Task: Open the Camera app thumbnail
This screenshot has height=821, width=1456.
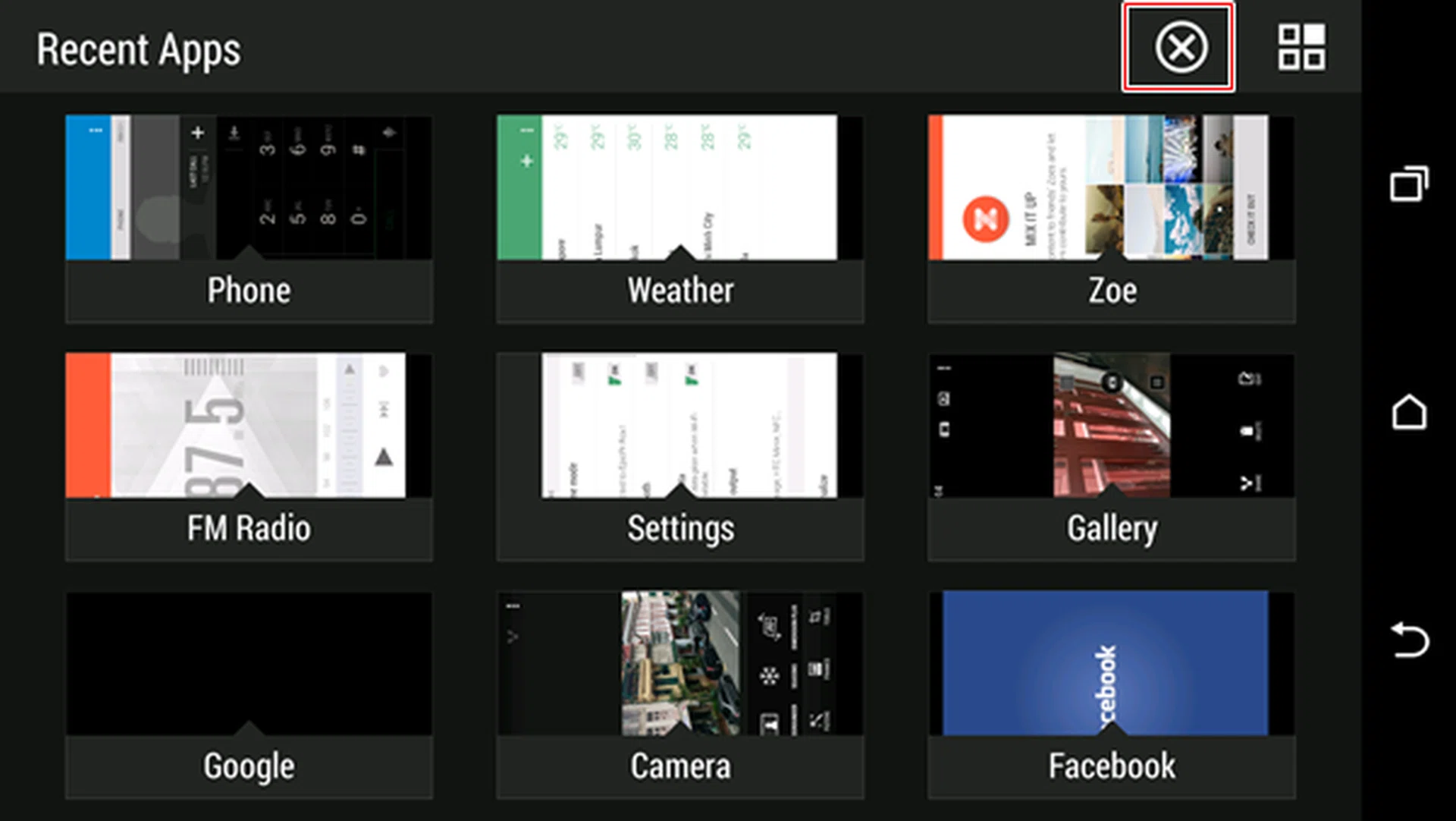Action: [679, 663]
